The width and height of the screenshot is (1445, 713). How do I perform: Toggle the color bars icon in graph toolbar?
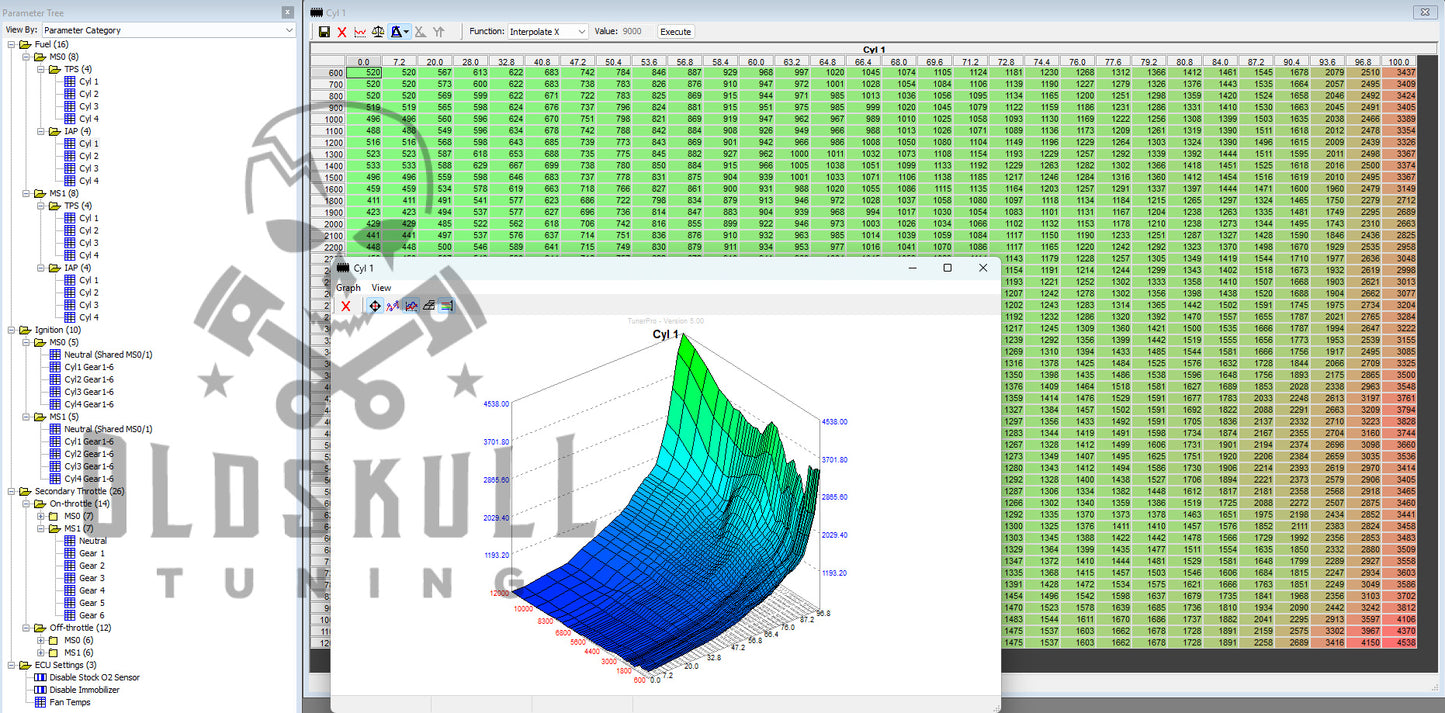(446, 306)
